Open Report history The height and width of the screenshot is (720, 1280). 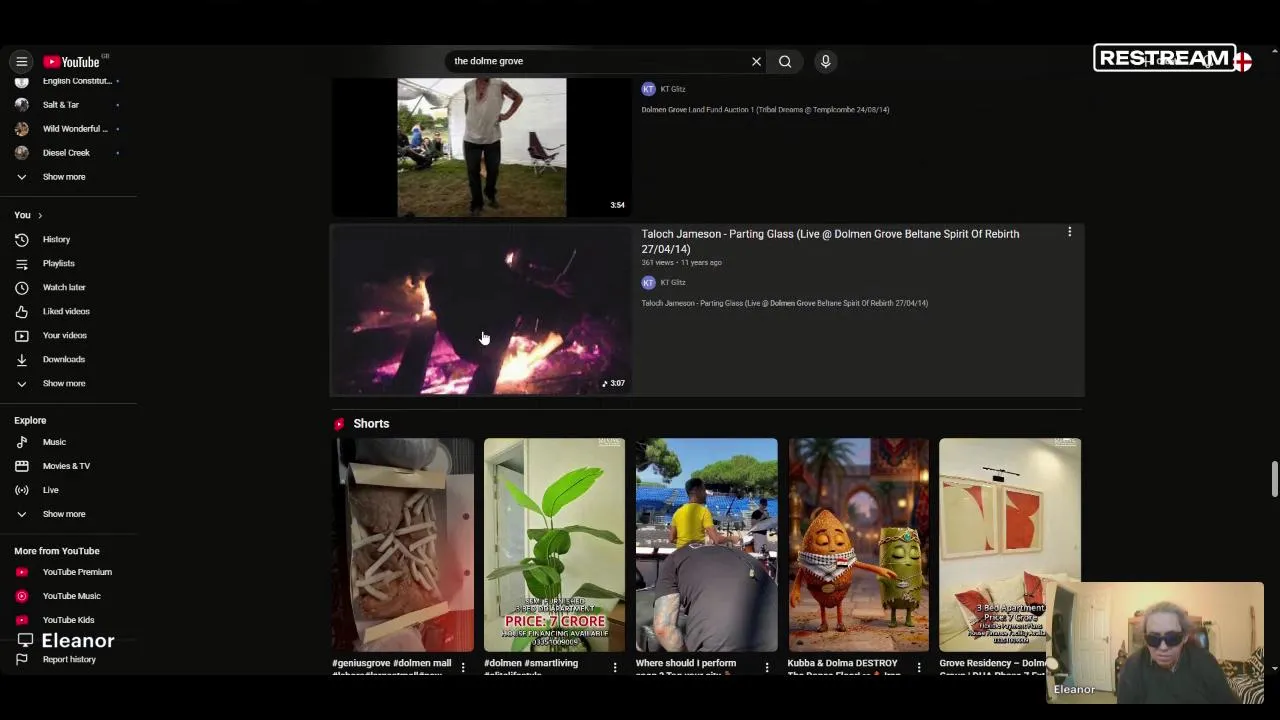68,660
